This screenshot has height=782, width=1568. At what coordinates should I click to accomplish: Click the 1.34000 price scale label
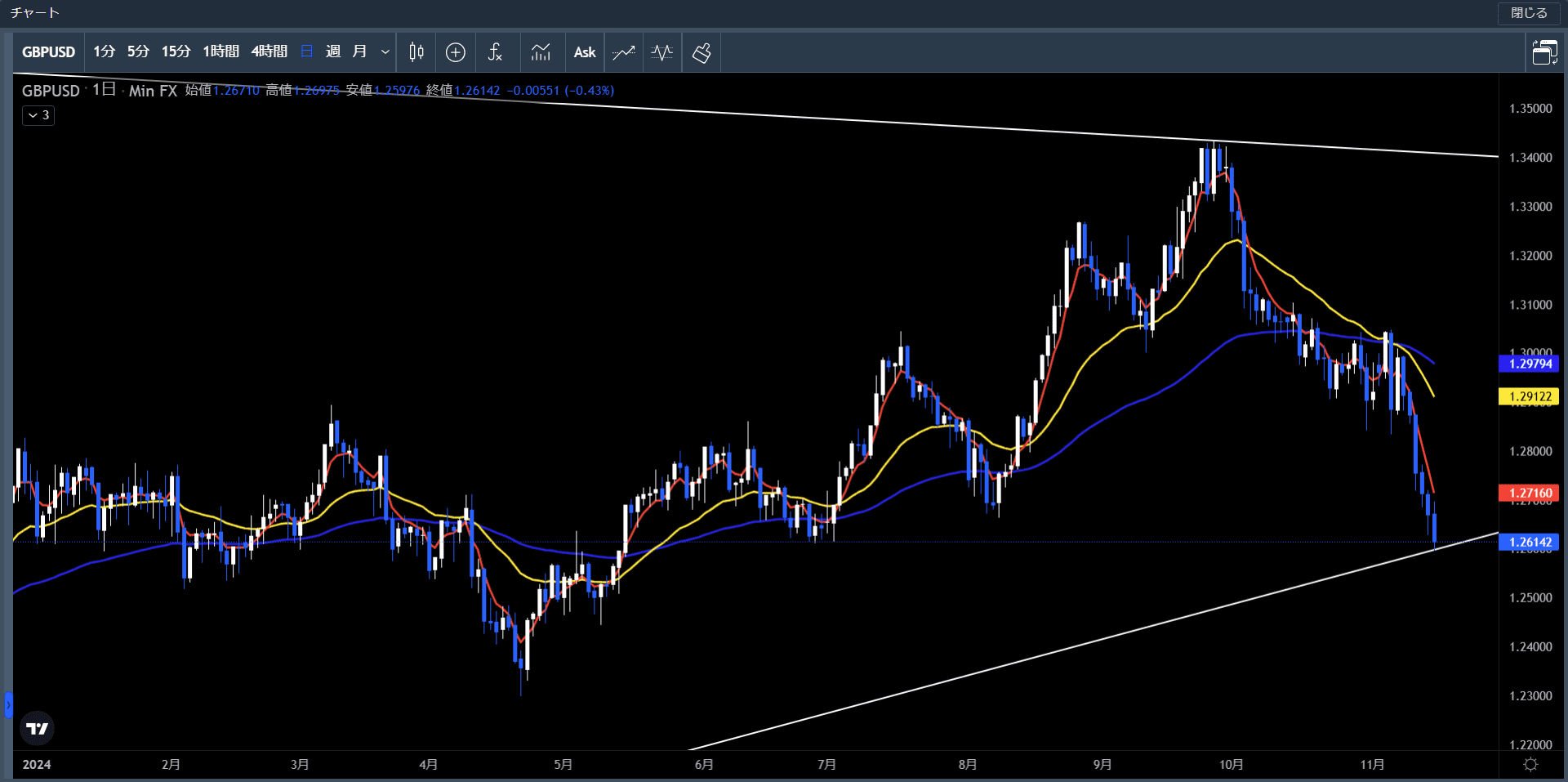point(1530,158)
